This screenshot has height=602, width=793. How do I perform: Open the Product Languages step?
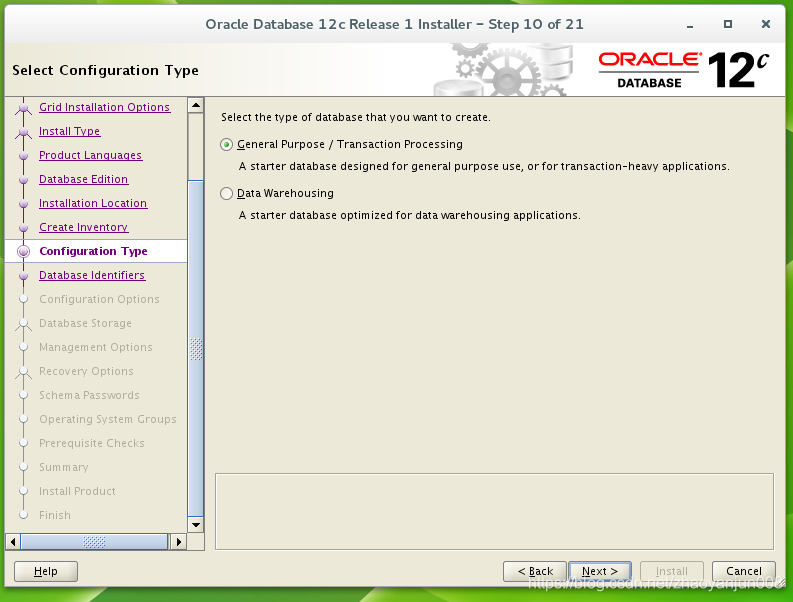pos(91,155)
